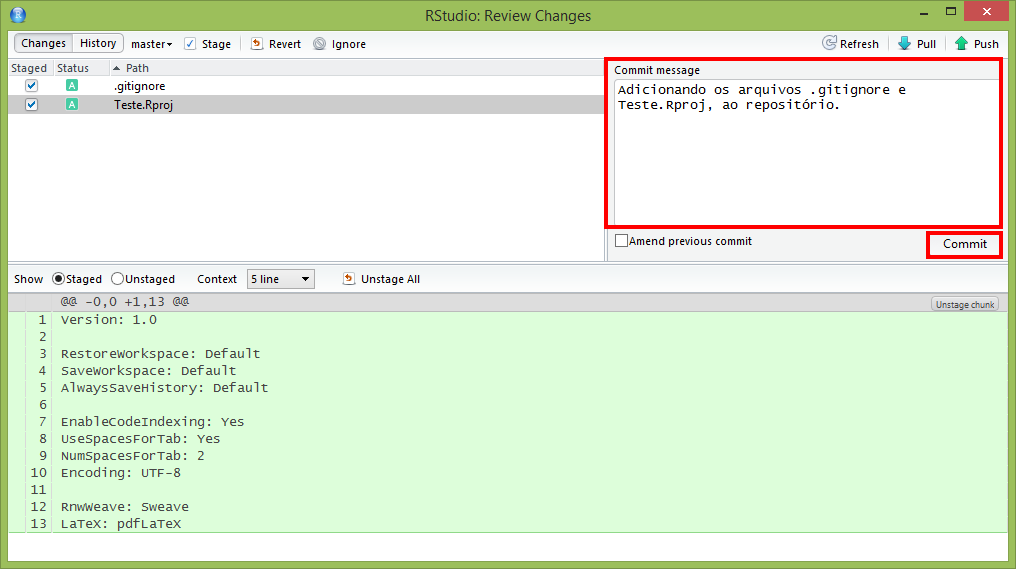This screenshot has height=569, width=1016.
Task: Click diff line 'EnableCodeIndexing: Yes'
Action: point(152,421)
